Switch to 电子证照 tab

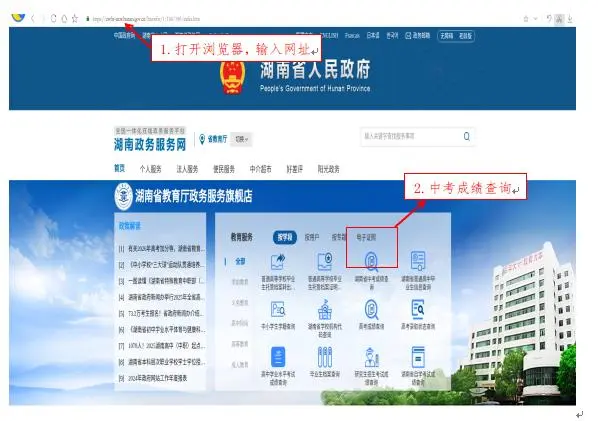coord(366,237)
